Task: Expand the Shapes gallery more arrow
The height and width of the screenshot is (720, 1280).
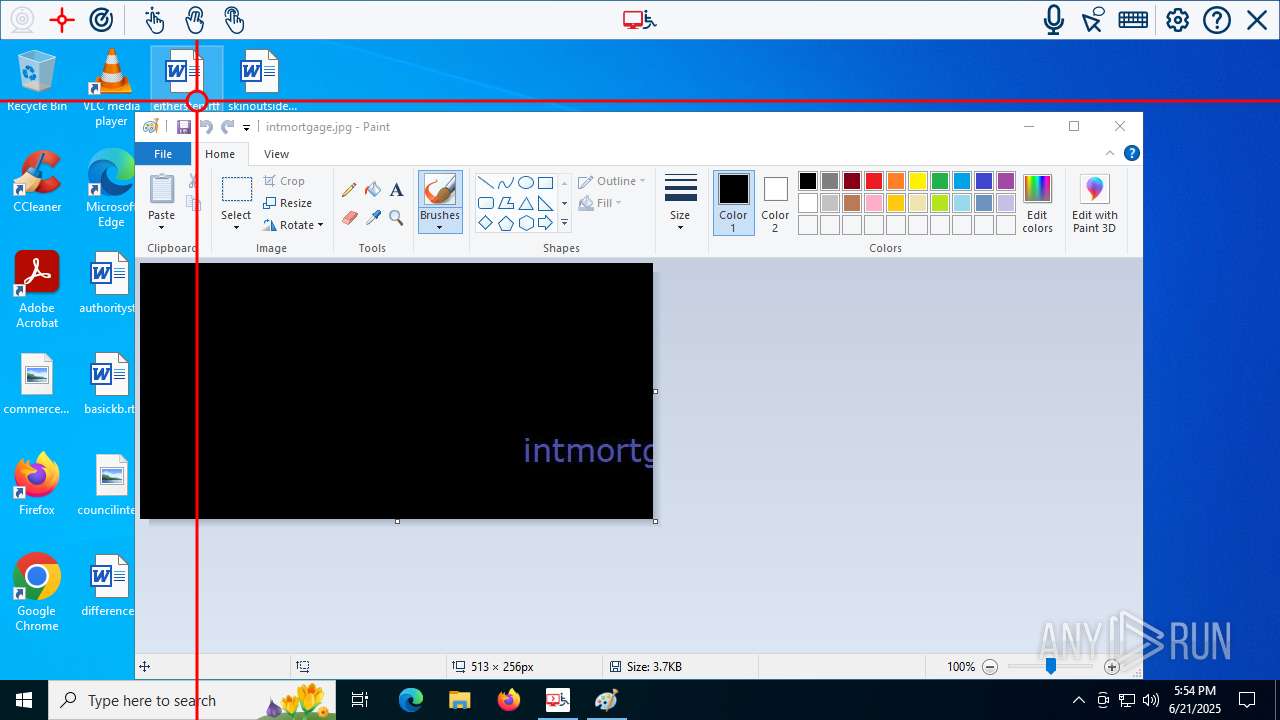Action: click(x=564, y=225)
